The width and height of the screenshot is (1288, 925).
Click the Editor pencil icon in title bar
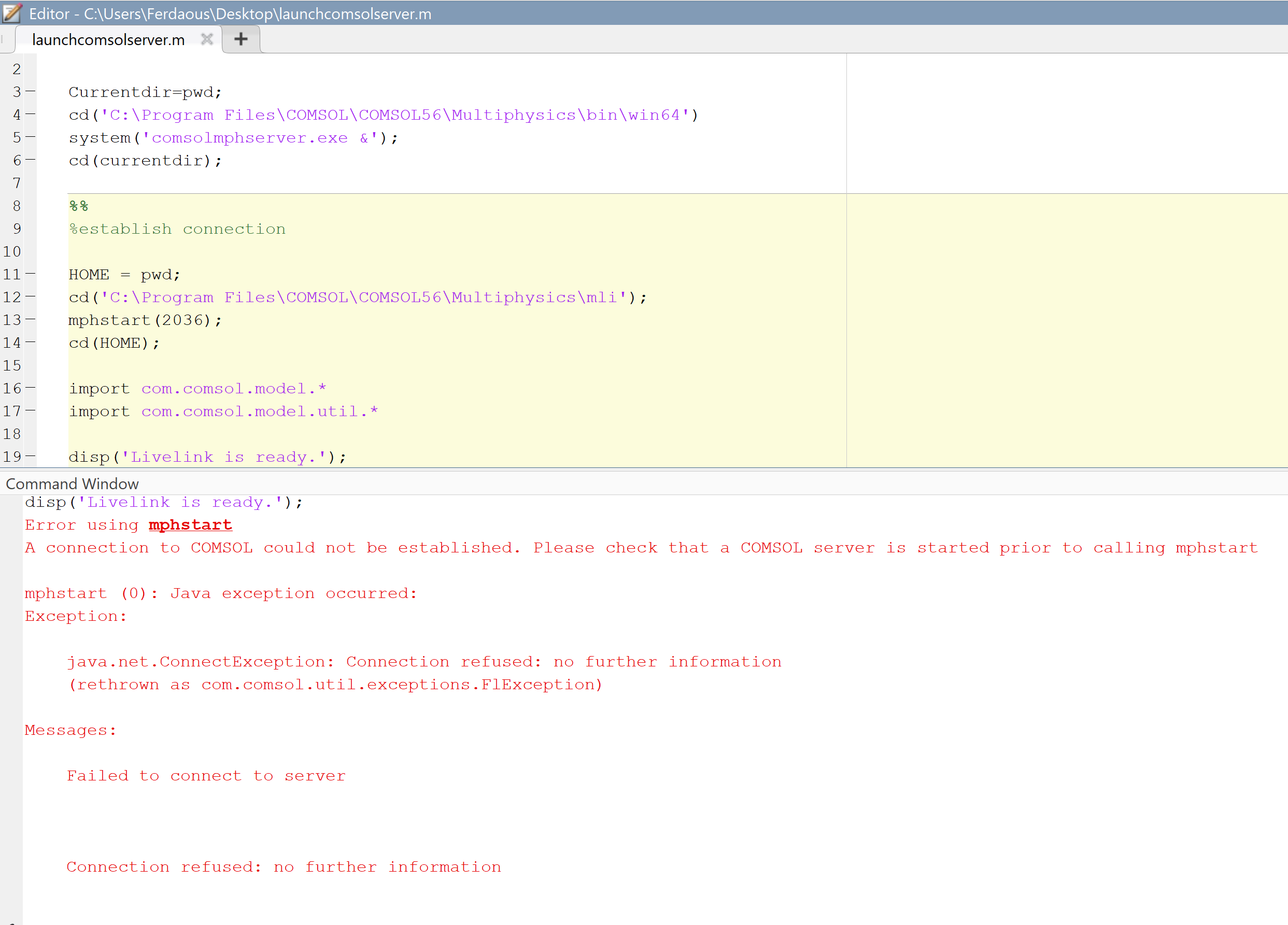(x=12, y=13)
